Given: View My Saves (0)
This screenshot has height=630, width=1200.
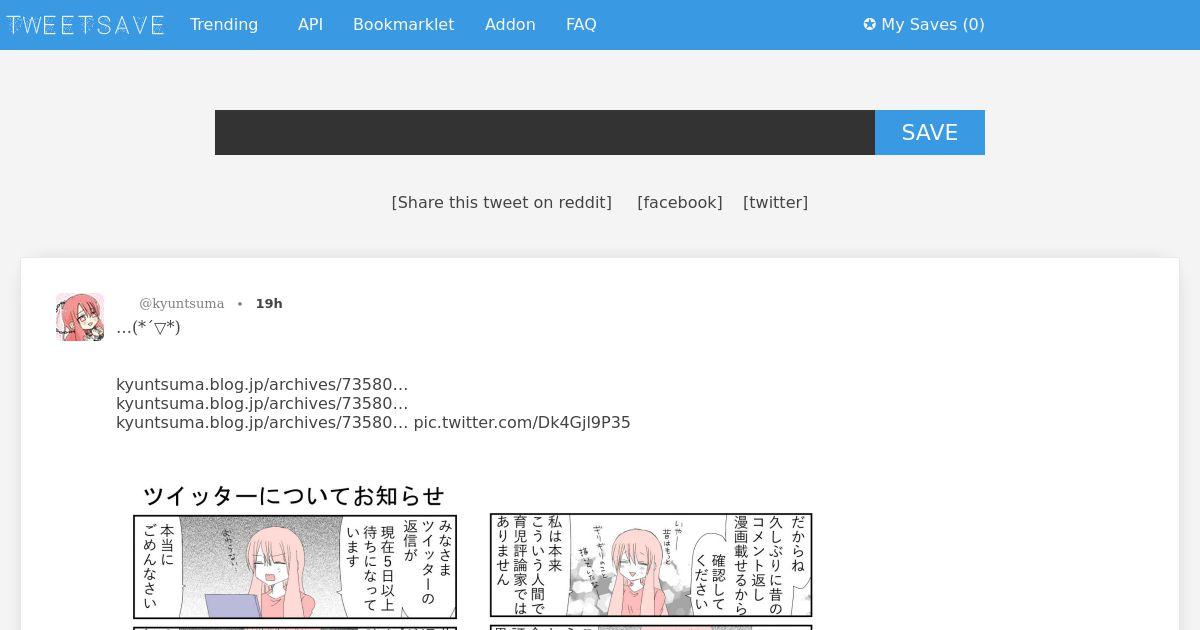Looking at the screenshot, I should [x=924, y=25].
